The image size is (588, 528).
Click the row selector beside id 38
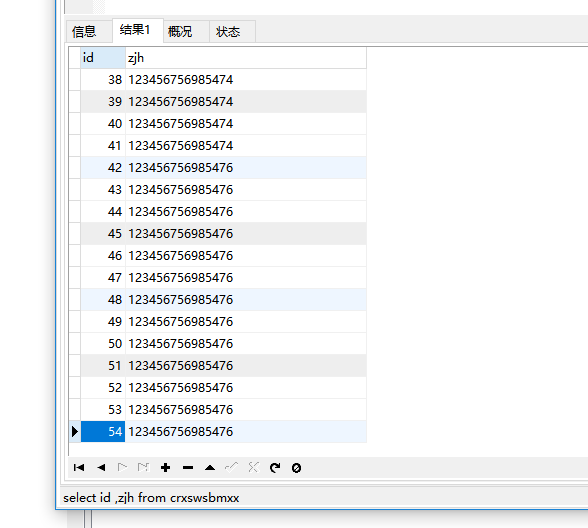tap(75, 80)
